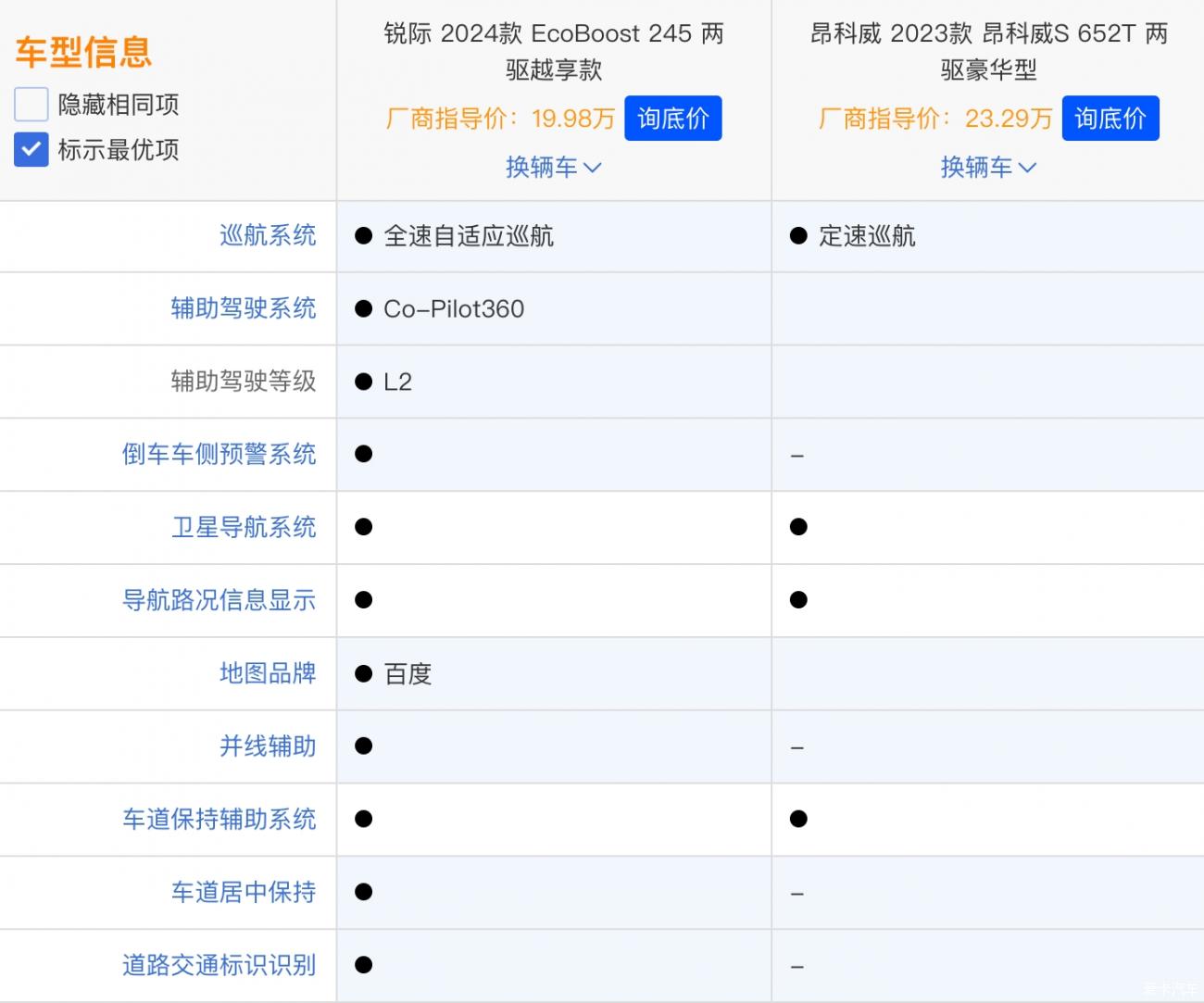Click 昂科威 dot for 卫星导航系统

pyautogui.click(x=798, y=527)
